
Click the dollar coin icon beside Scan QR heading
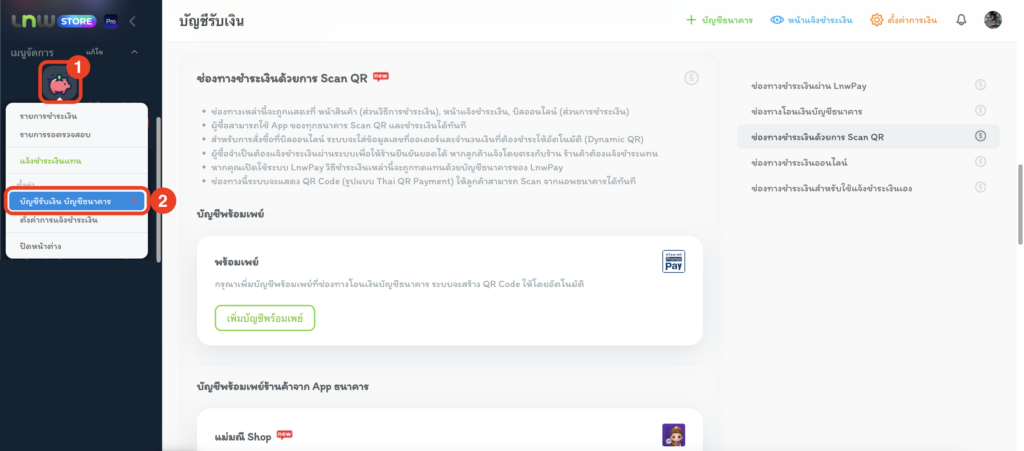point(691,78)
